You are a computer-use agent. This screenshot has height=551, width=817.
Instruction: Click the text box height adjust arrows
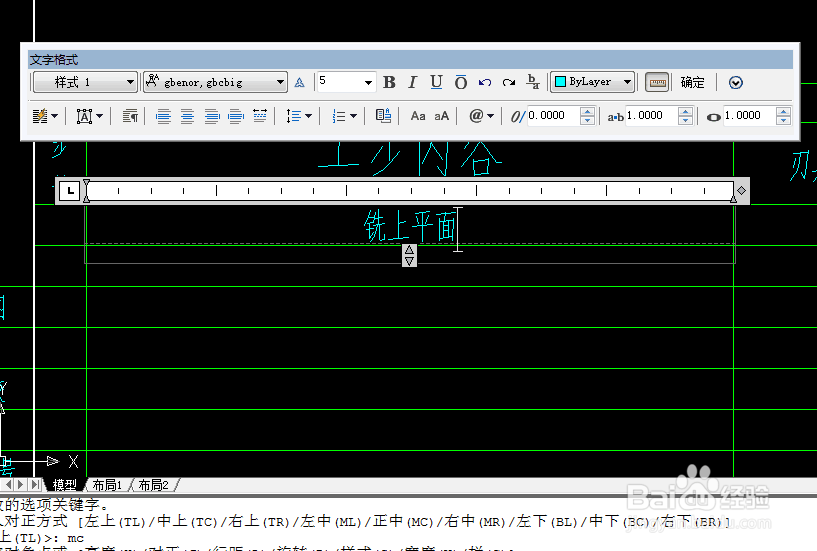[x=410, y=255]
